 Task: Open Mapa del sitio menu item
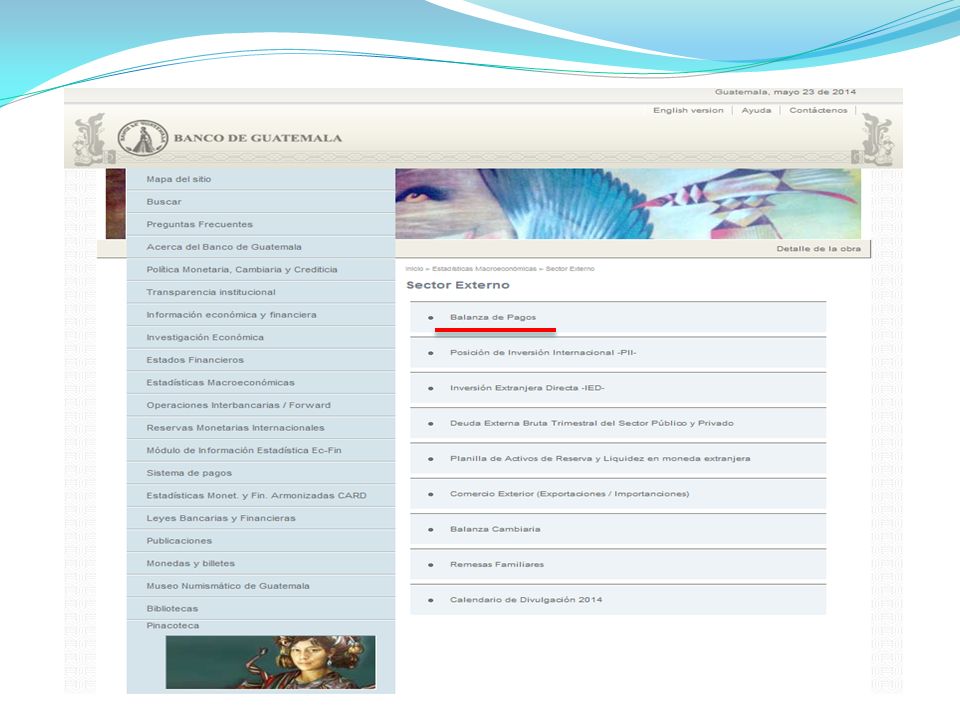(261, 179)
